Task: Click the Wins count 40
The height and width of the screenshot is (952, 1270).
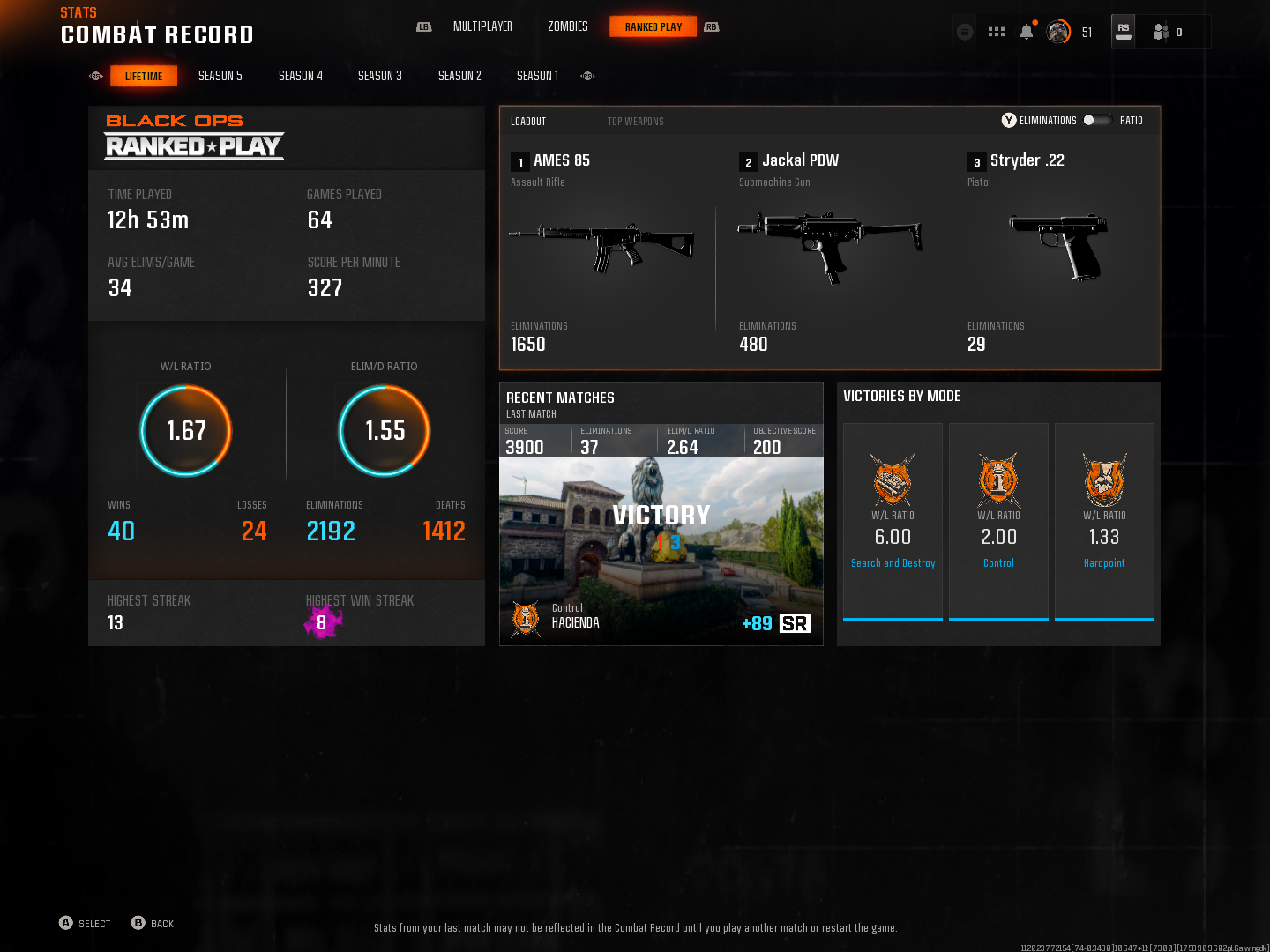Action: pyautogui.click(x=122, y=532)
